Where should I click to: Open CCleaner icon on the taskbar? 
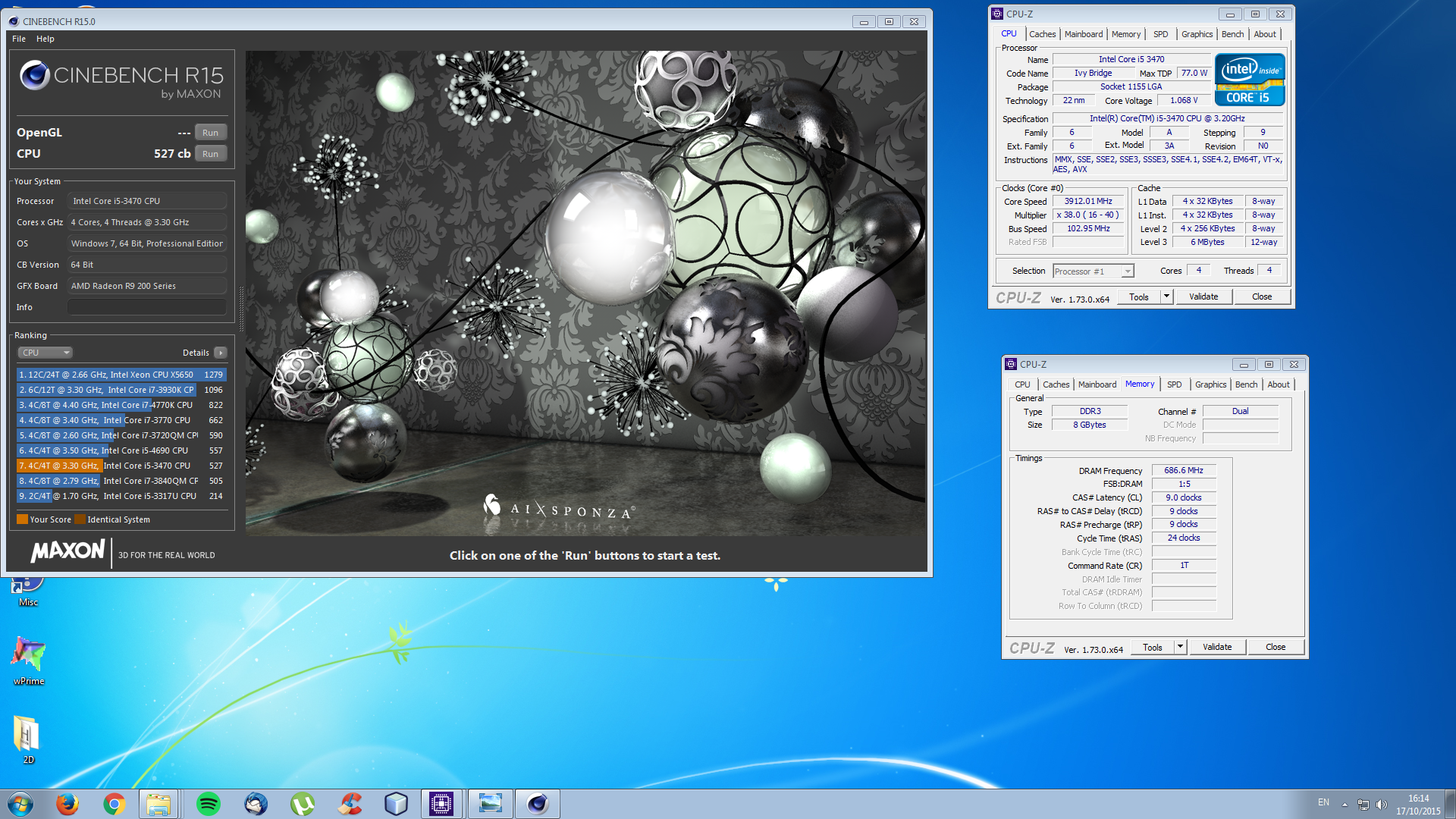pos(350,804)
